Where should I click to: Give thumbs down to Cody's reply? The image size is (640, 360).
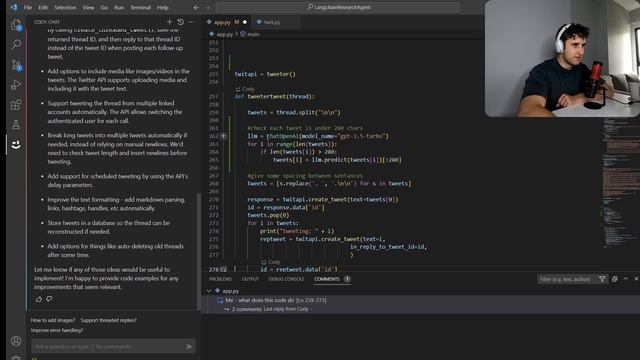click(49, 299)
